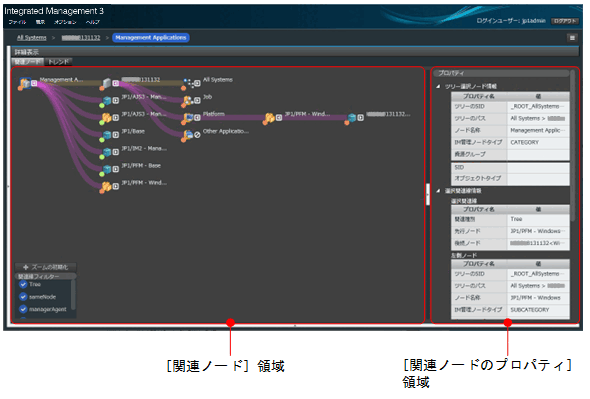Go to All Systems breadcrumb link

click(x=32, y=38)
